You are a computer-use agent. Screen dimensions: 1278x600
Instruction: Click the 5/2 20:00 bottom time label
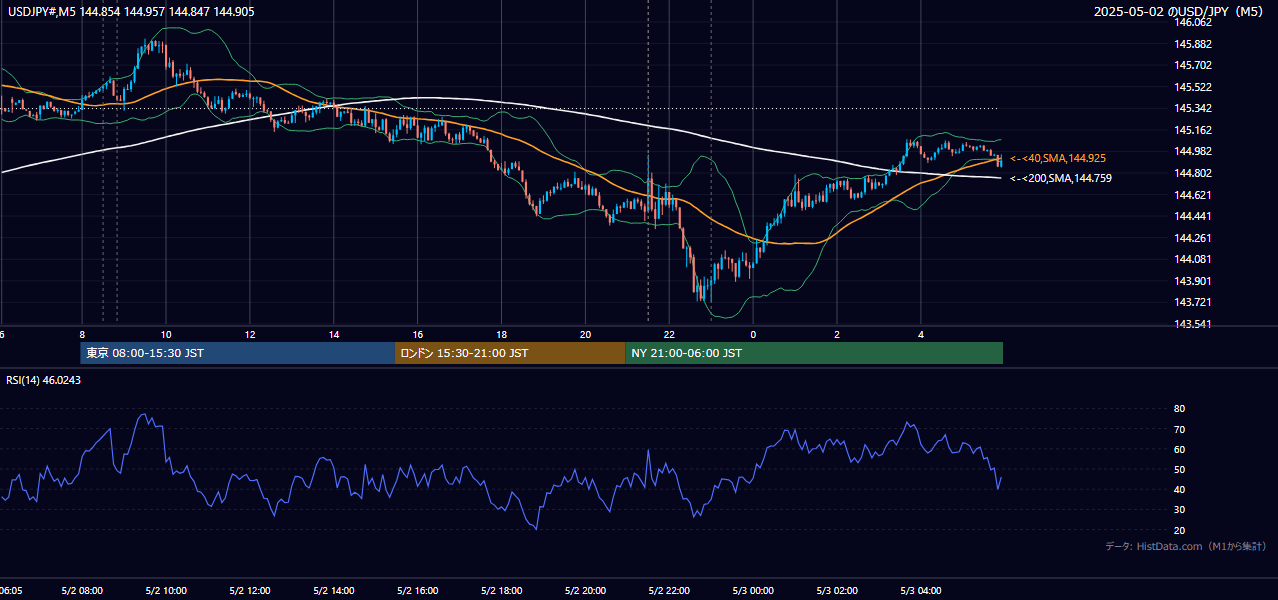pyautogui.click(x=586, y=591)
